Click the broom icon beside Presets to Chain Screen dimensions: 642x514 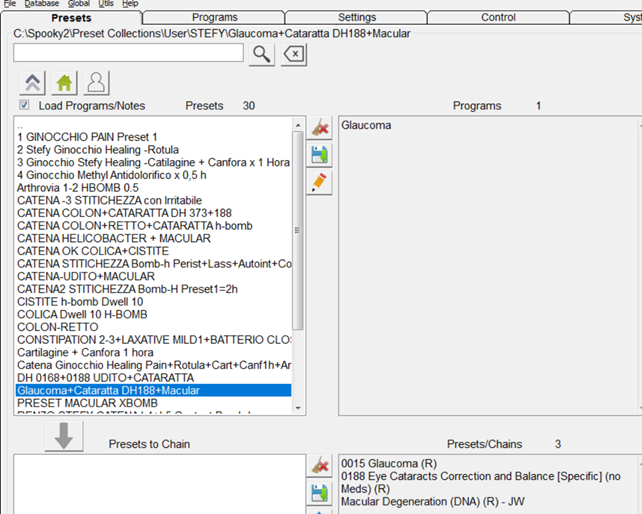[x=319, y=465]
